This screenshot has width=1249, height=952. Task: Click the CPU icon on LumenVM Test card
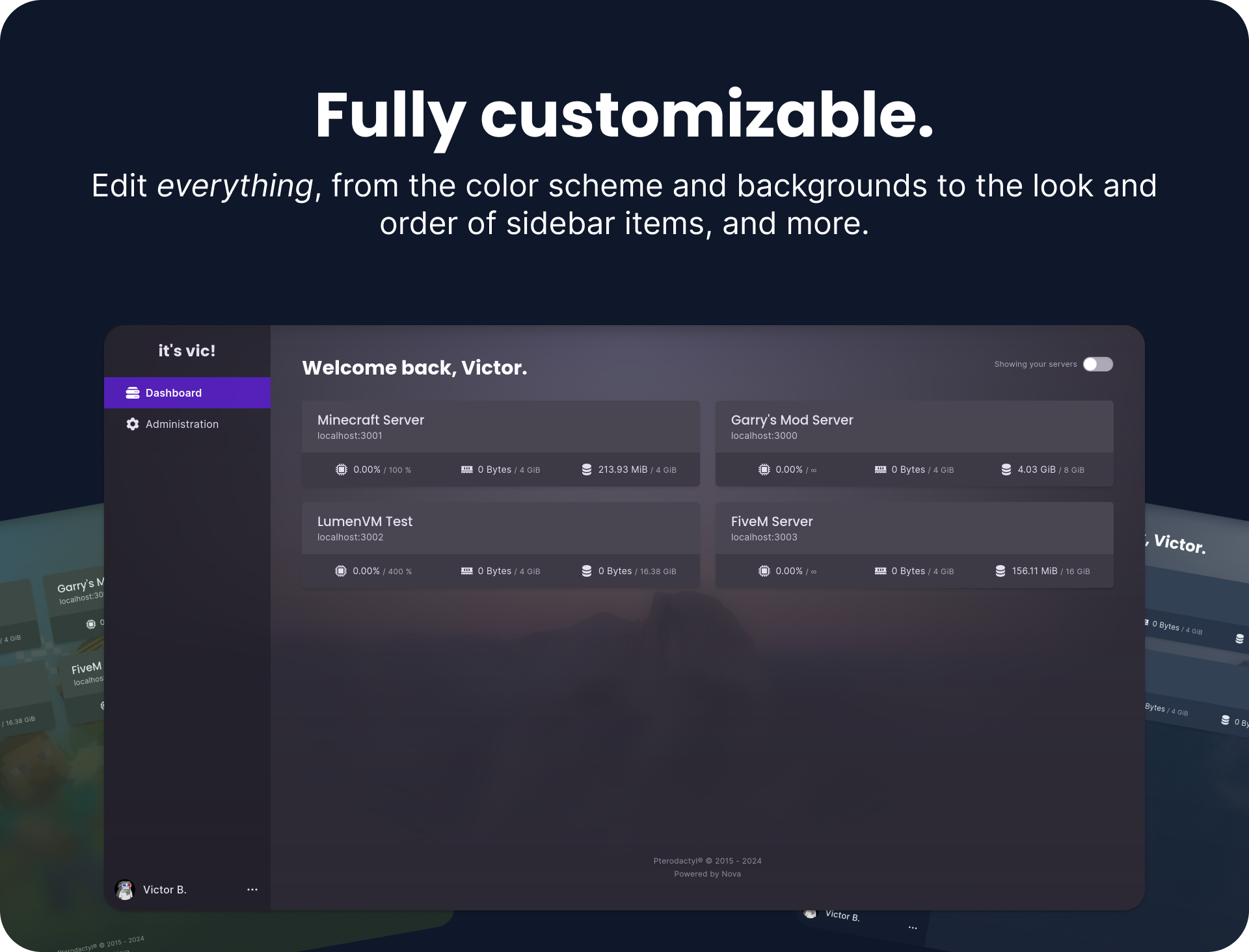tap(340, 570)
